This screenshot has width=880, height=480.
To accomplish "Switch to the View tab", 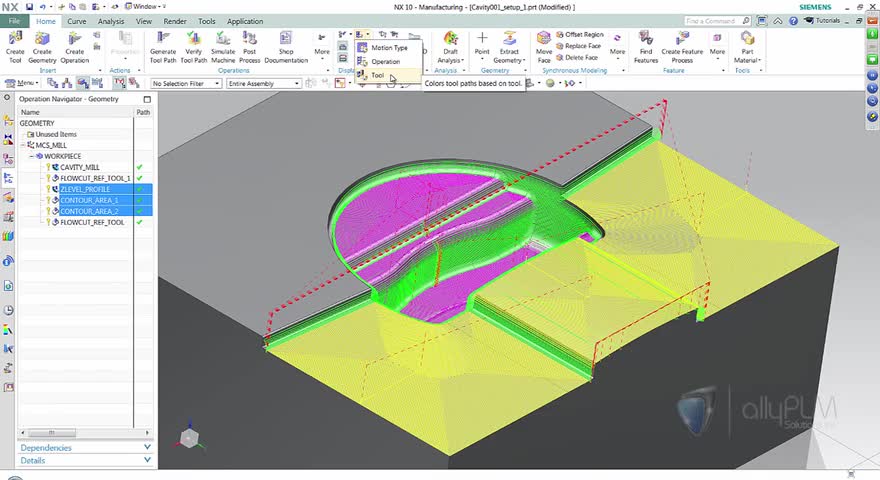I will click(x=144, y=21).
